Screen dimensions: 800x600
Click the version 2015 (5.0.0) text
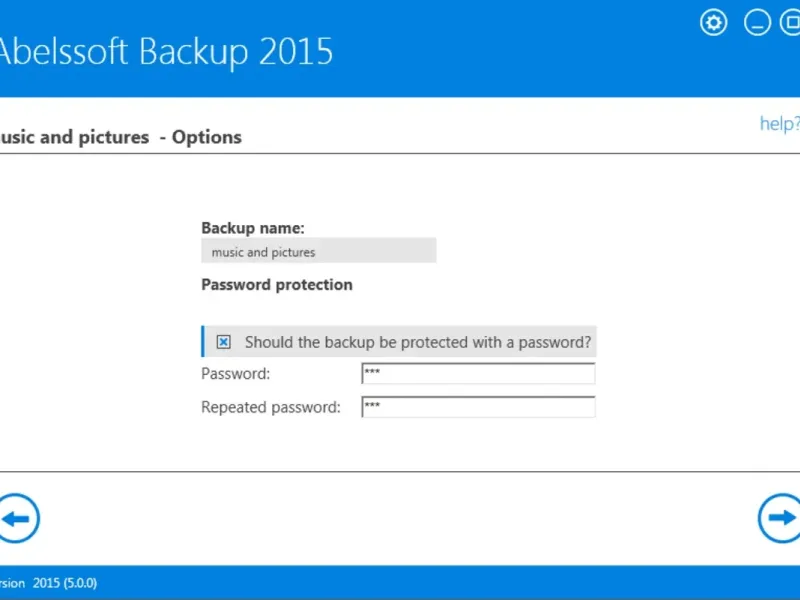(x=48, y=583)
